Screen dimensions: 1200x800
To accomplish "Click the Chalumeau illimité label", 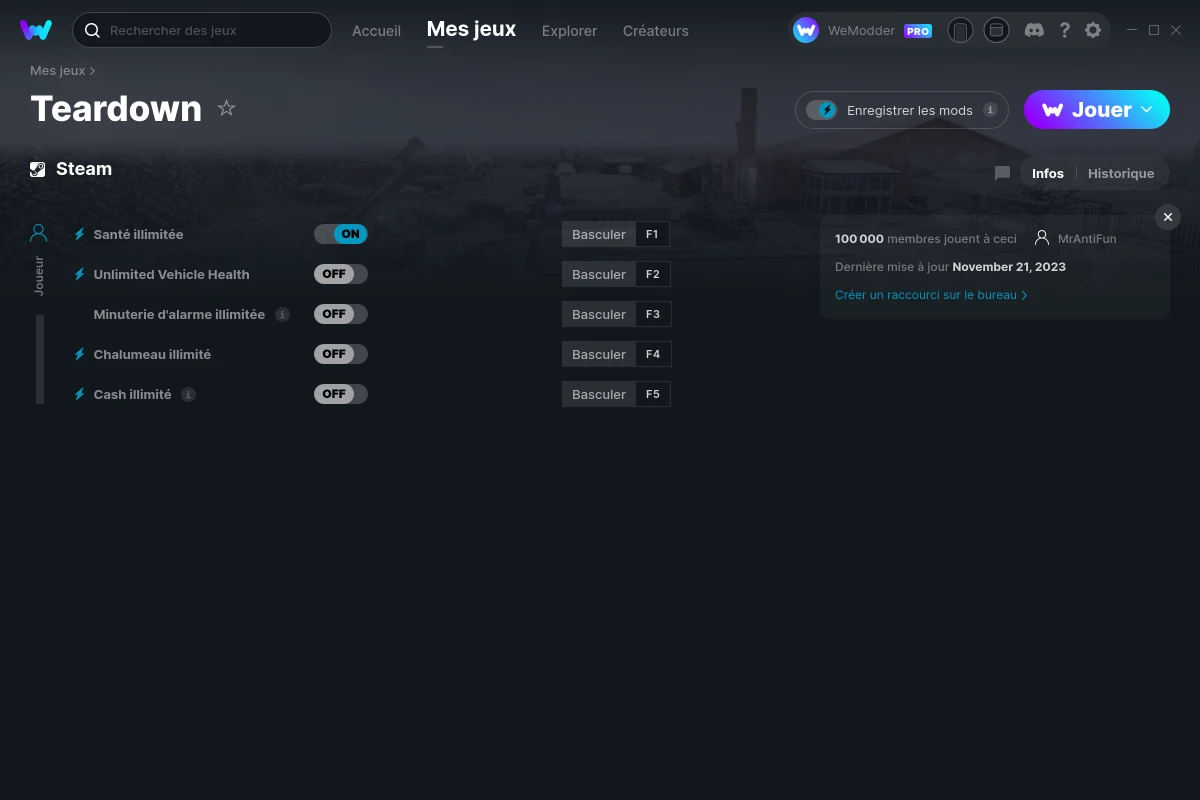I will click(x=152, y=354).
